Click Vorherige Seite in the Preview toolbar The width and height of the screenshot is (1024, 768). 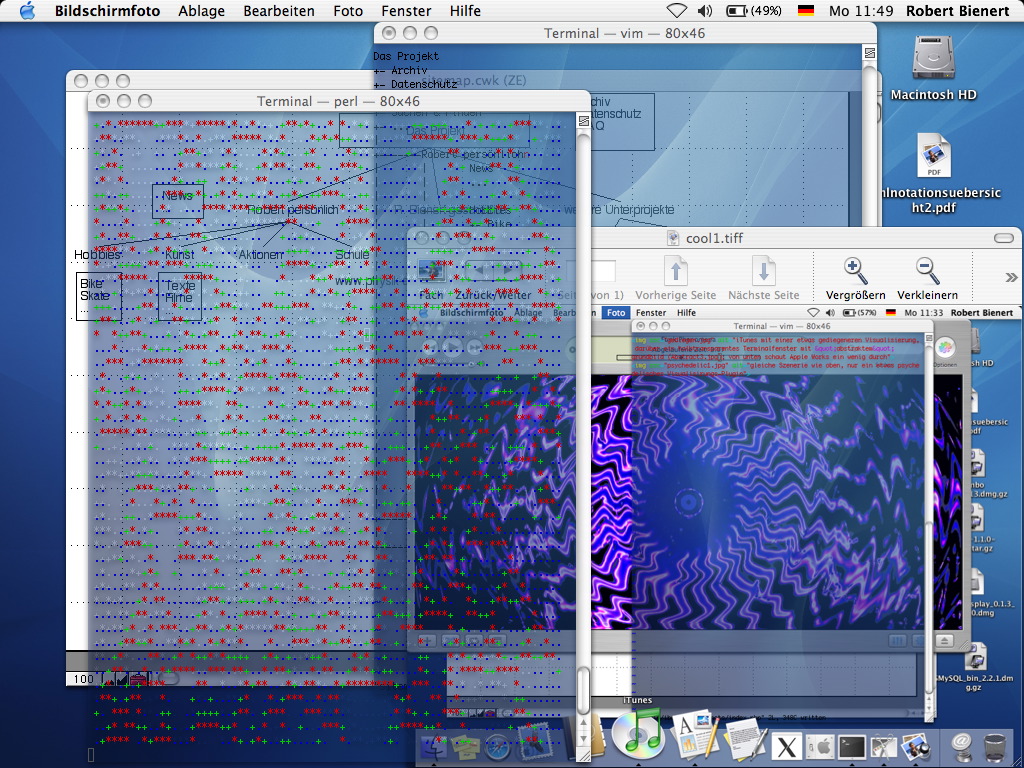pos(675,278)
